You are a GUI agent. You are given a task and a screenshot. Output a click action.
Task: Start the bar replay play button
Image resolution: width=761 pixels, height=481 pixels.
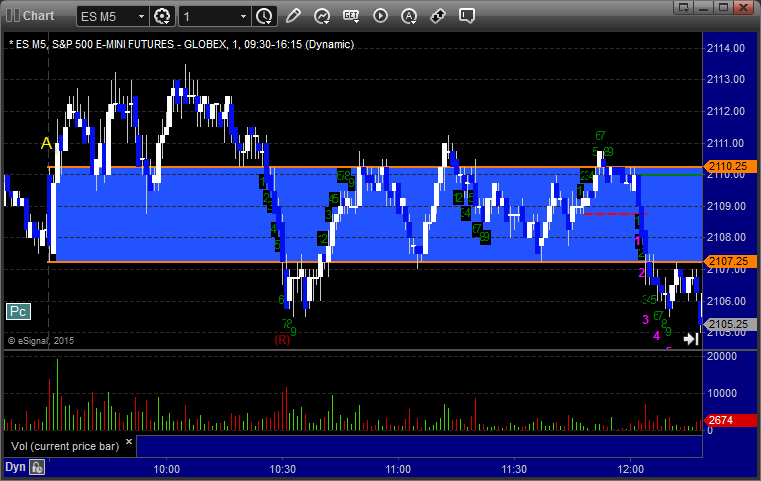(x=380, y=16)
